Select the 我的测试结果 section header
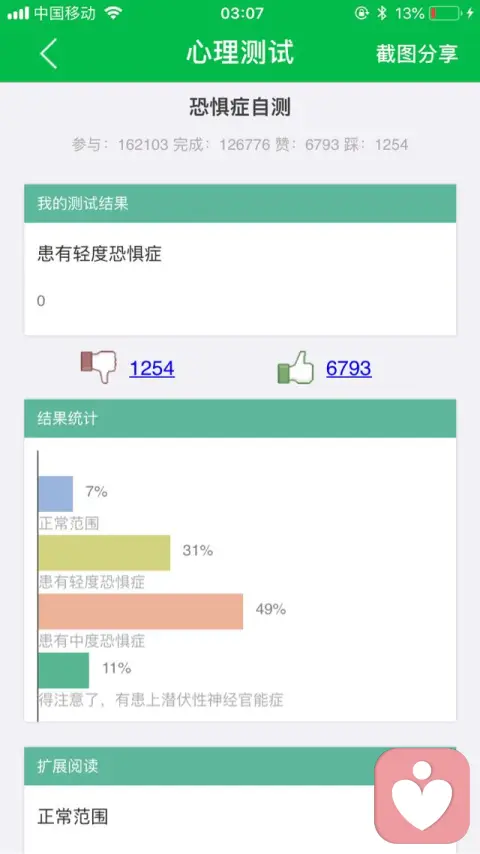This screenshot has width=480, height=854. click(240, 204)
